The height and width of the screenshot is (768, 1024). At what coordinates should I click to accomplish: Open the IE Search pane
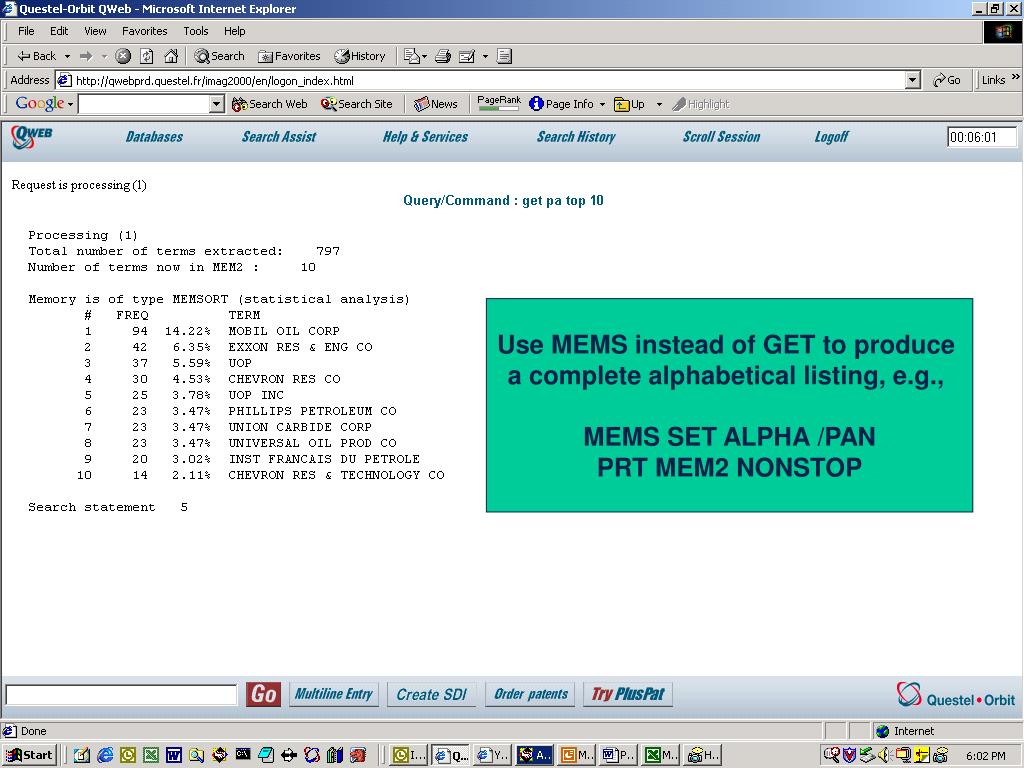point(219,56)
